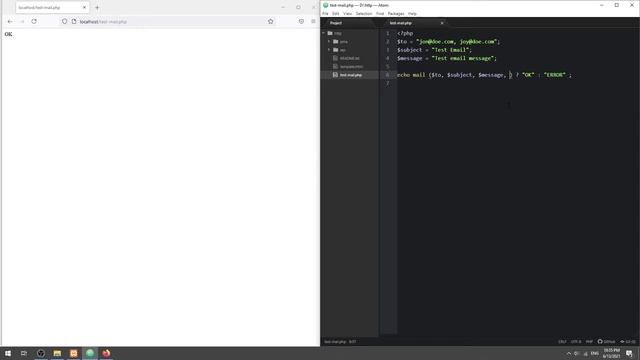Change PHP grammar in status bar
Viewport: 640px width, 360px height.
589,342
